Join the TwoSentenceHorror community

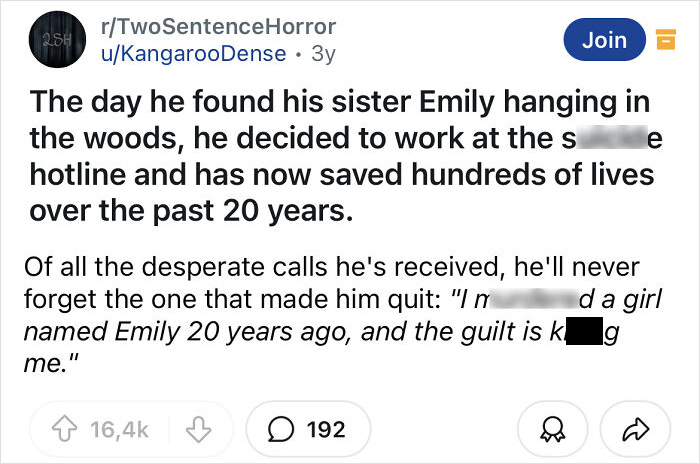(604, 39)
